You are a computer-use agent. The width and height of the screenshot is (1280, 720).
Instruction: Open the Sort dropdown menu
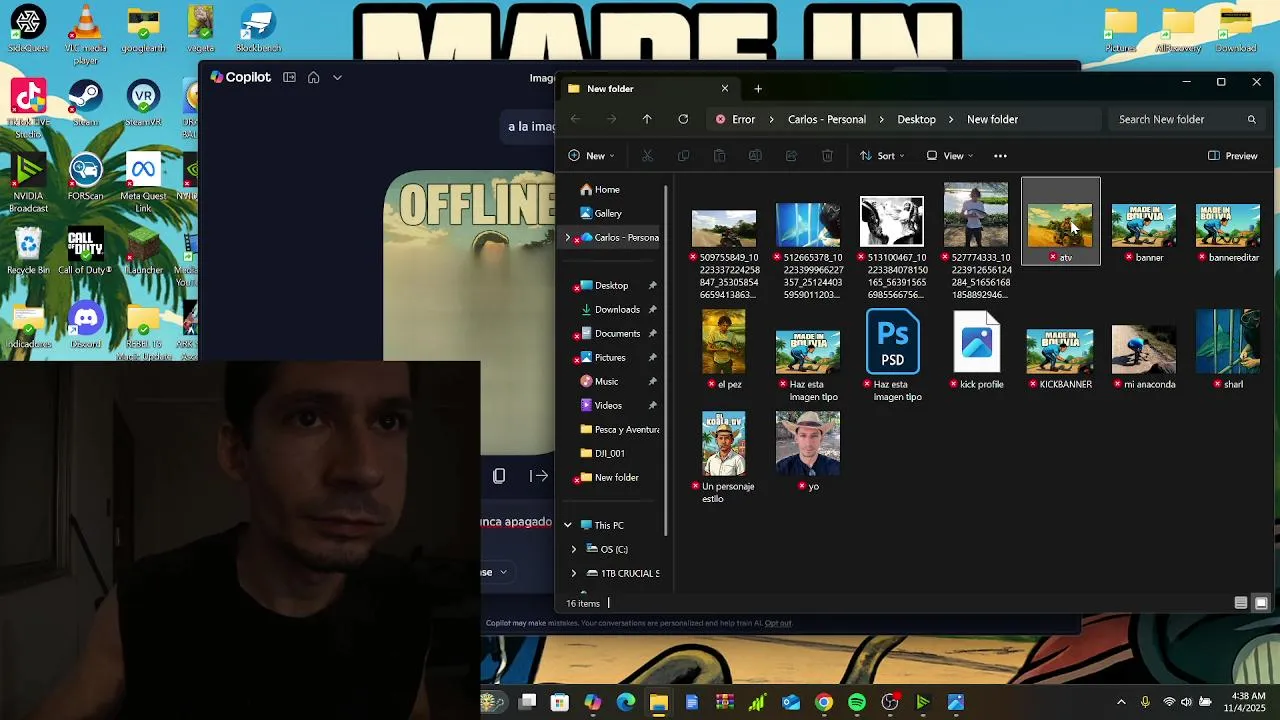pyautogui.click(x=882, y=156)
